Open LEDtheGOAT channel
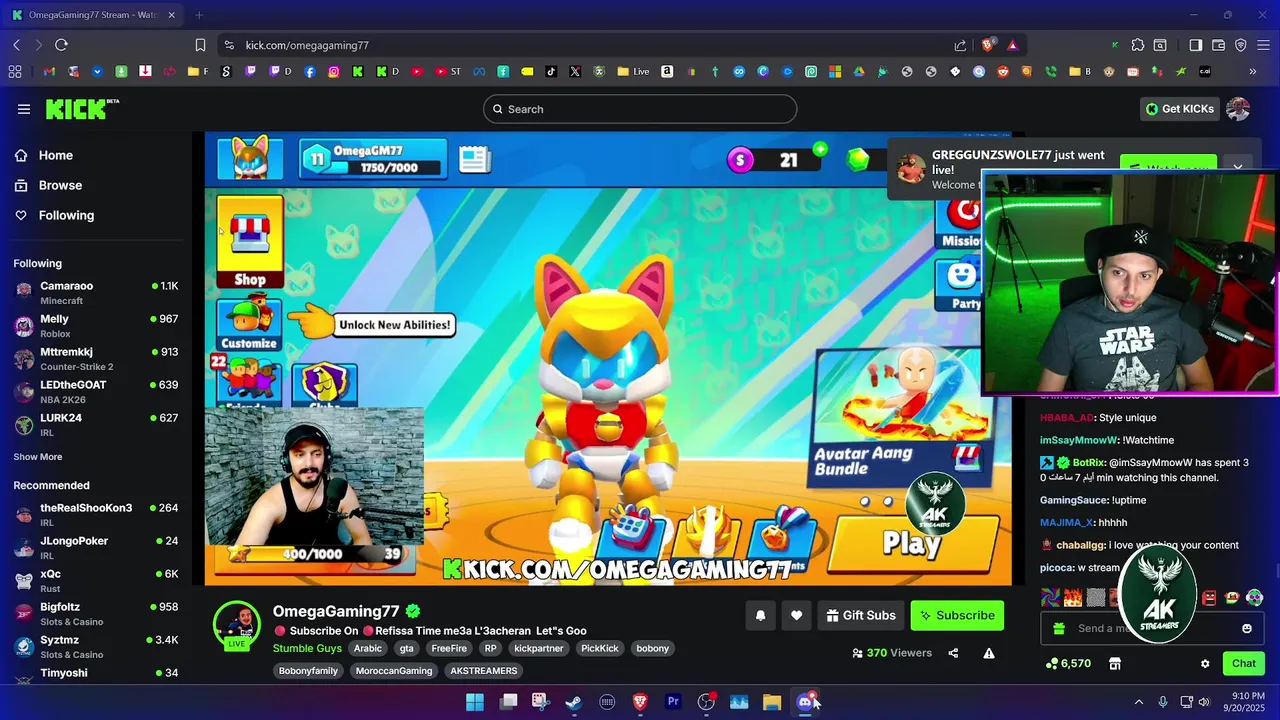Viewport: 1280px width, 720px height. tap(96, 392)
